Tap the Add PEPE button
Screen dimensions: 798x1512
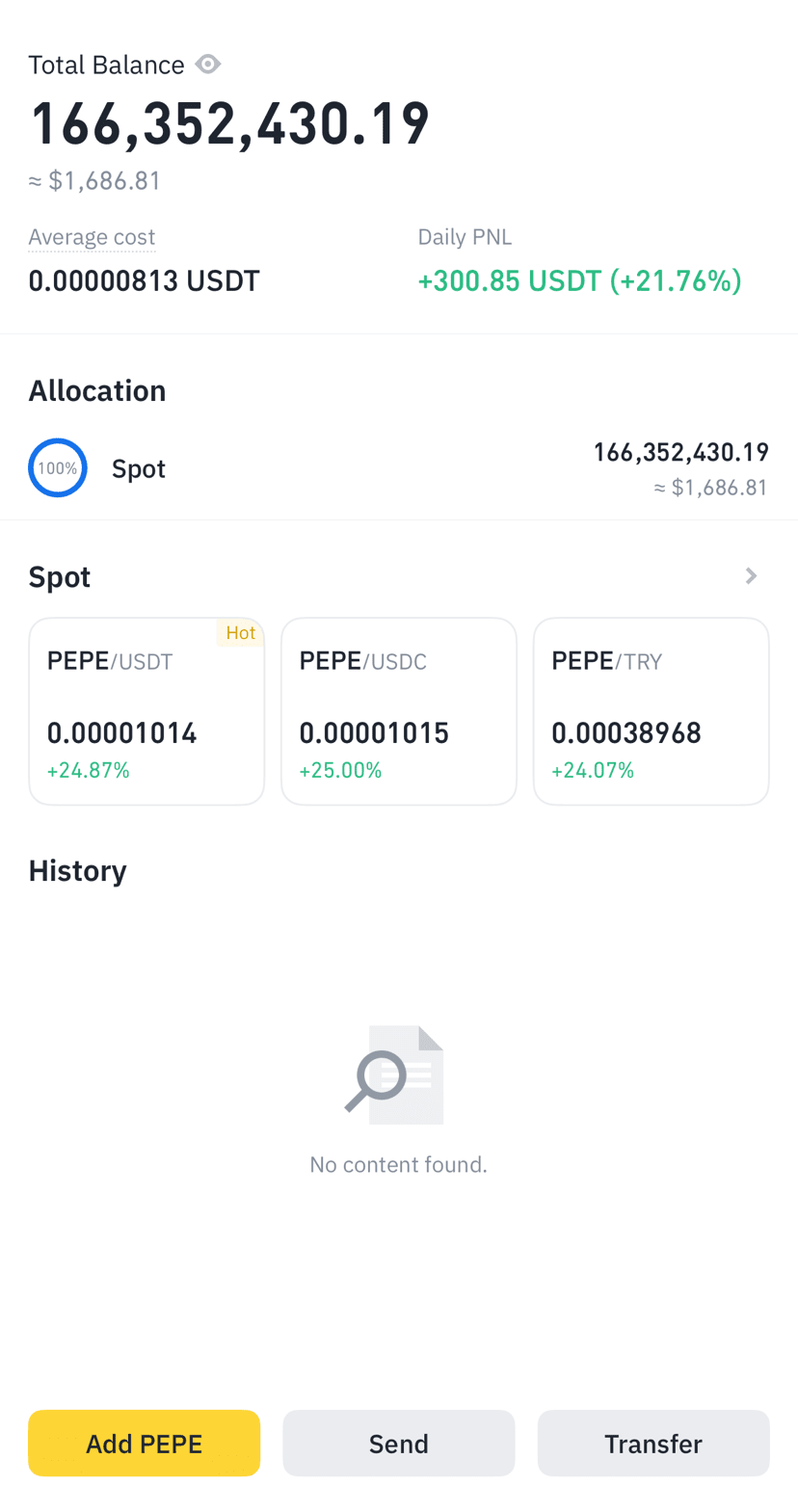point(145,1443)
